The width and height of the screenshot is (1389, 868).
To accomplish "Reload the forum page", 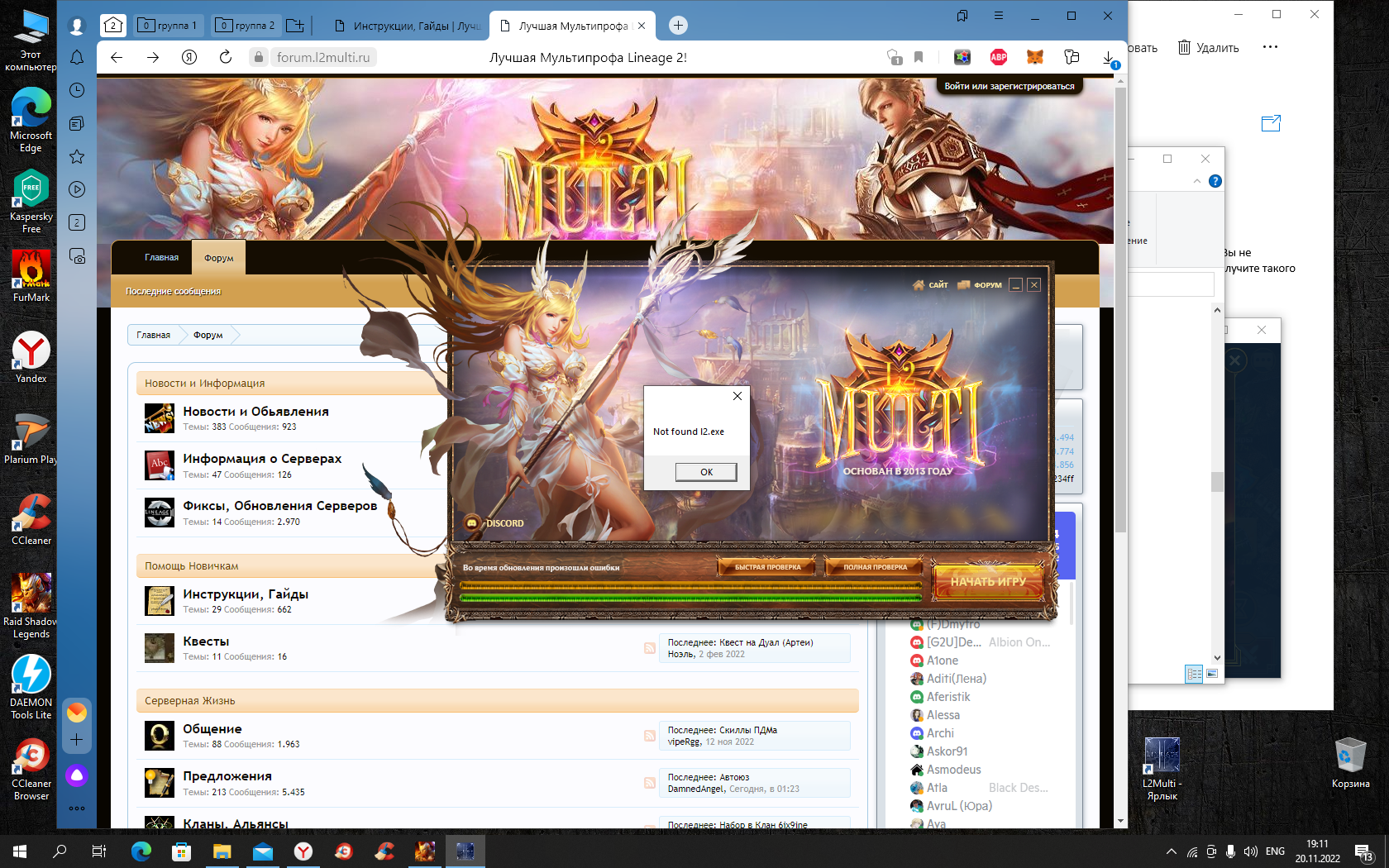I will tap(226, 57).
